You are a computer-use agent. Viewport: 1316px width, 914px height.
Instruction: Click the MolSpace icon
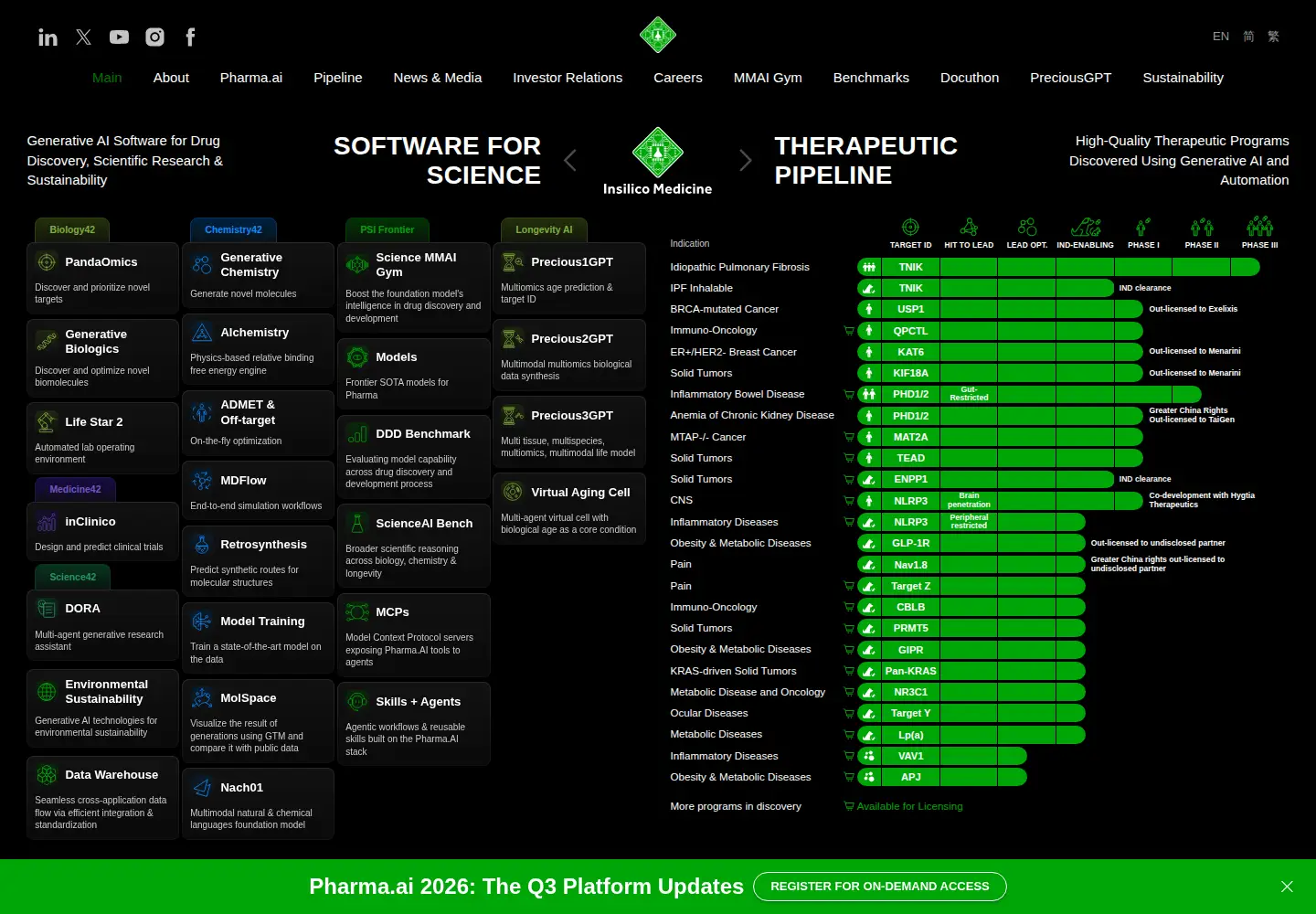click(x=202, y=698)
